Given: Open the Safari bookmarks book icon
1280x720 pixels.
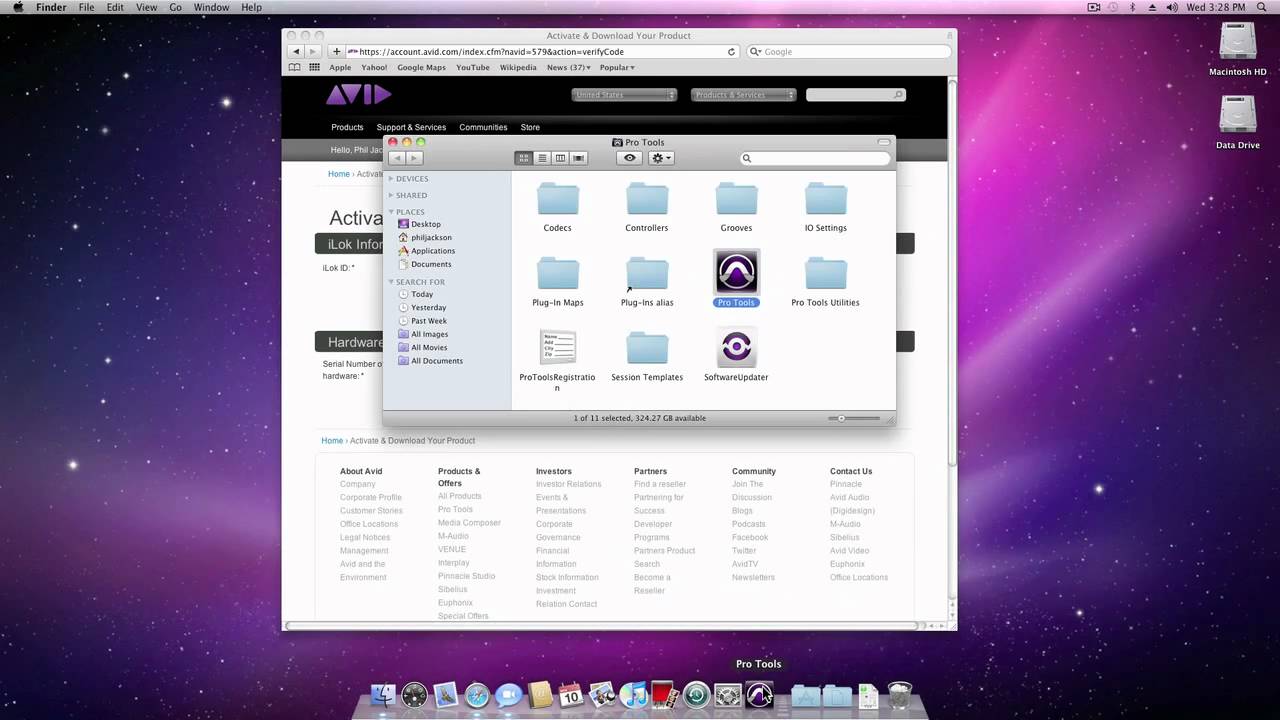Looking at the screenshot, I should [x=294, y=67].
